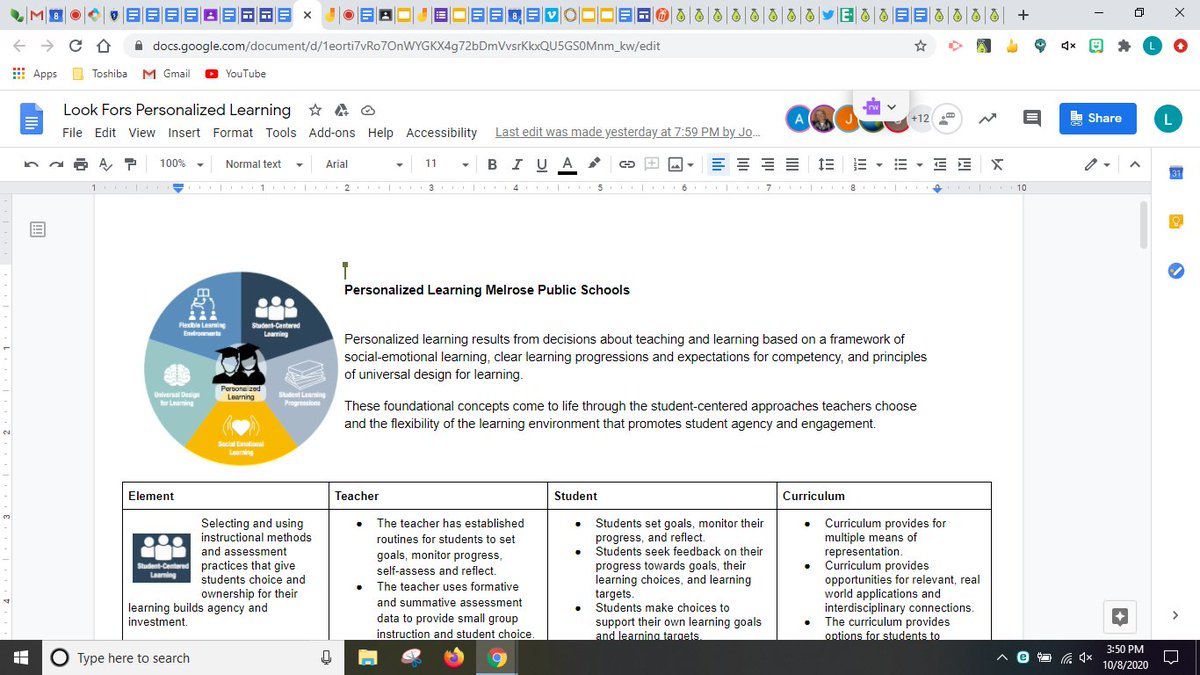Image resolution: width=1200 pixels, height=675 pixels.
Task: Click the Docs home logo
Action: tap(32, 119)
